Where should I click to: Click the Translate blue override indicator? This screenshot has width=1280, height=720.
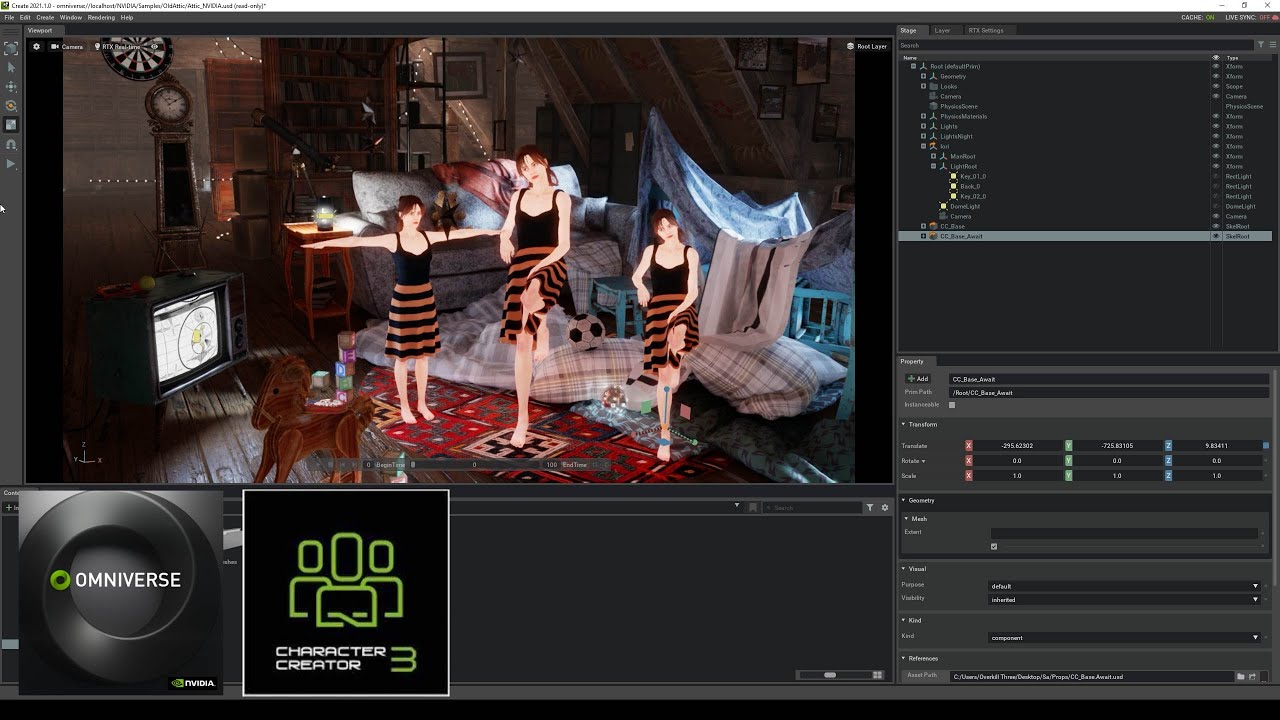(1266, 445)
